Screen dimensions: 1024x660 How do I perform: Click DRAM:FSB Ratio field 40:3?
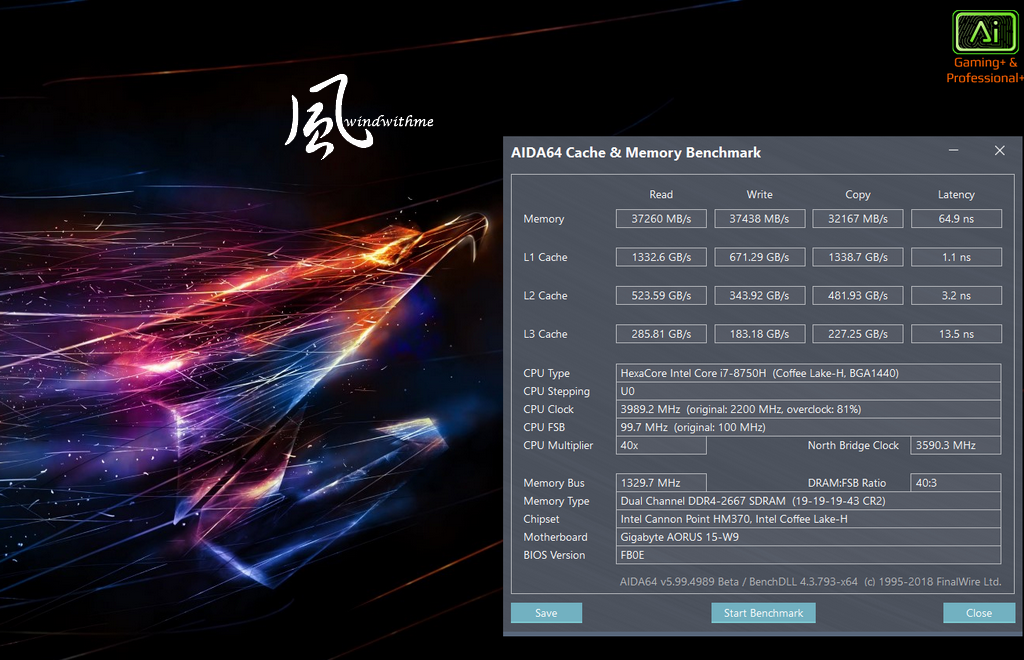point(955,482)
